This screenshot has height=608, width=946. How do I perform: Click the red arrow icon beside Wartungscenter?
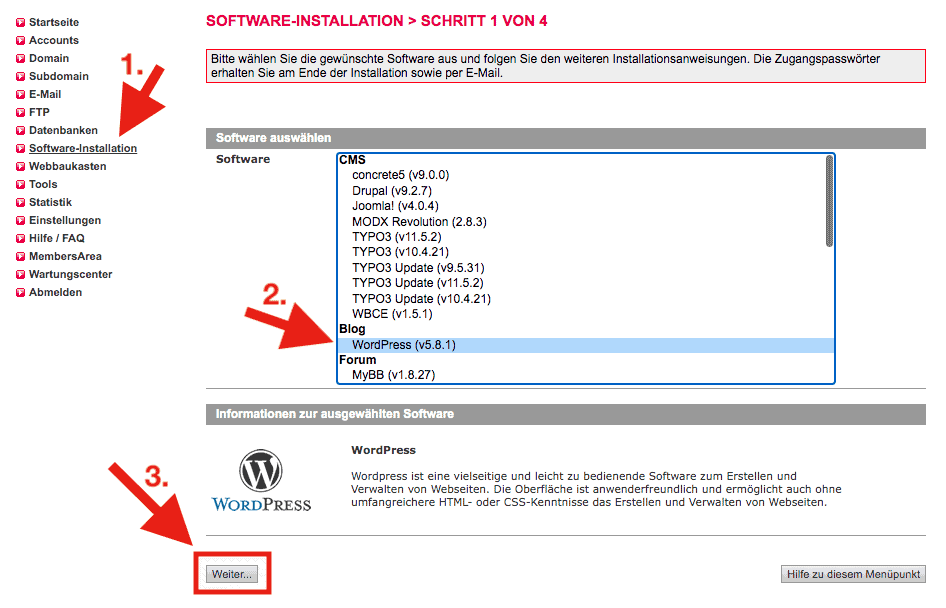(x=21, y=275)
